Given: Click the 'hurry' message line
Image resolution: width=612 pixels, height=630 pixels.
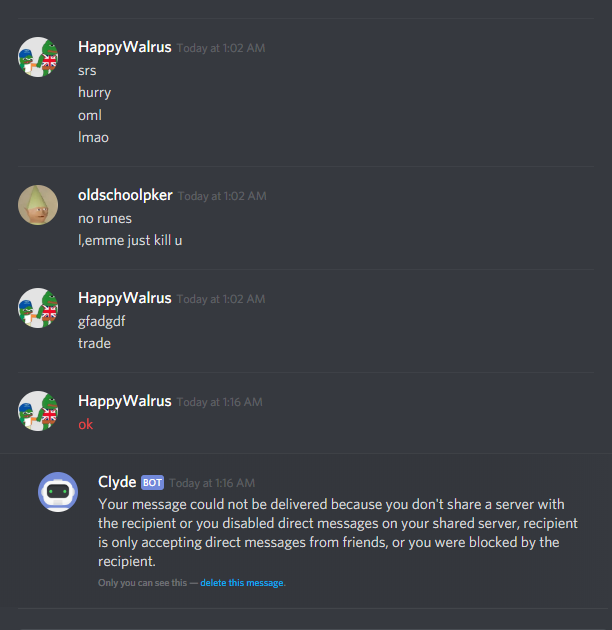Looking at the screenshot, I should pos(94,93).
